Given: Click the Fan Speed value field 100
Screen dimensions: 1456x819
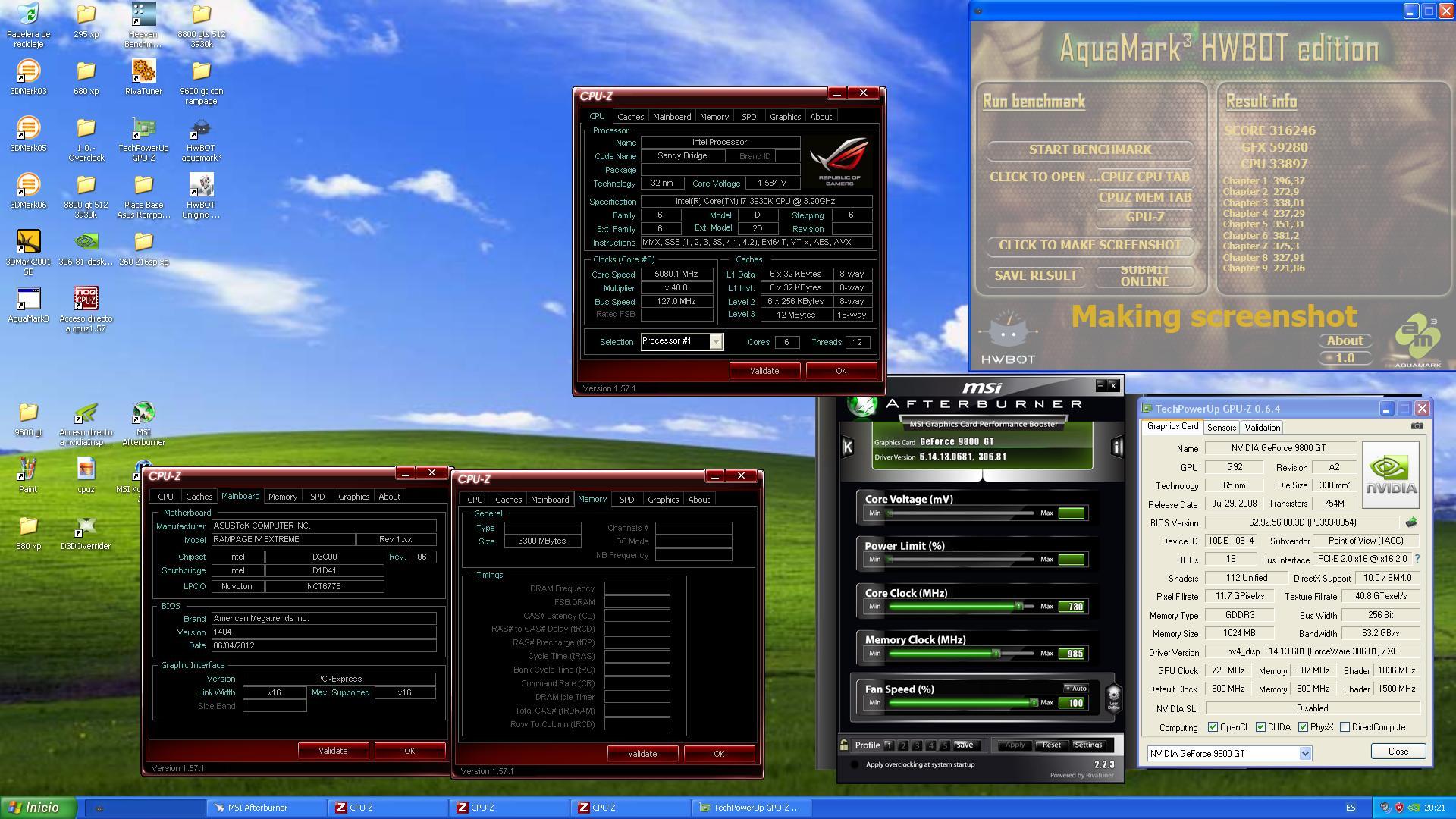Looking at the screenshot, I should pos(1072,703).
